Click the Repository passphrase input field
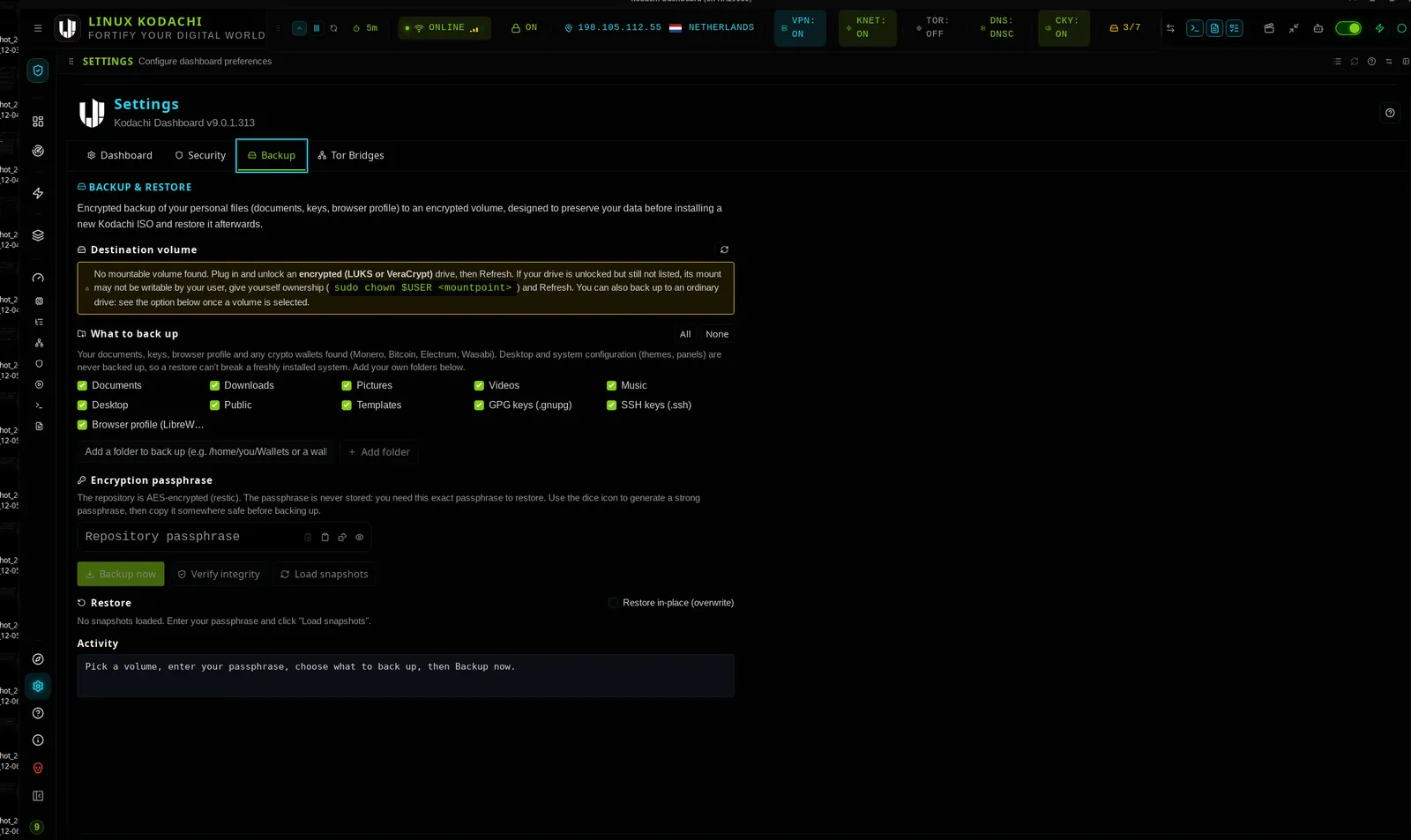Screen dimensions: 1411x840 (x=224, y=537)
